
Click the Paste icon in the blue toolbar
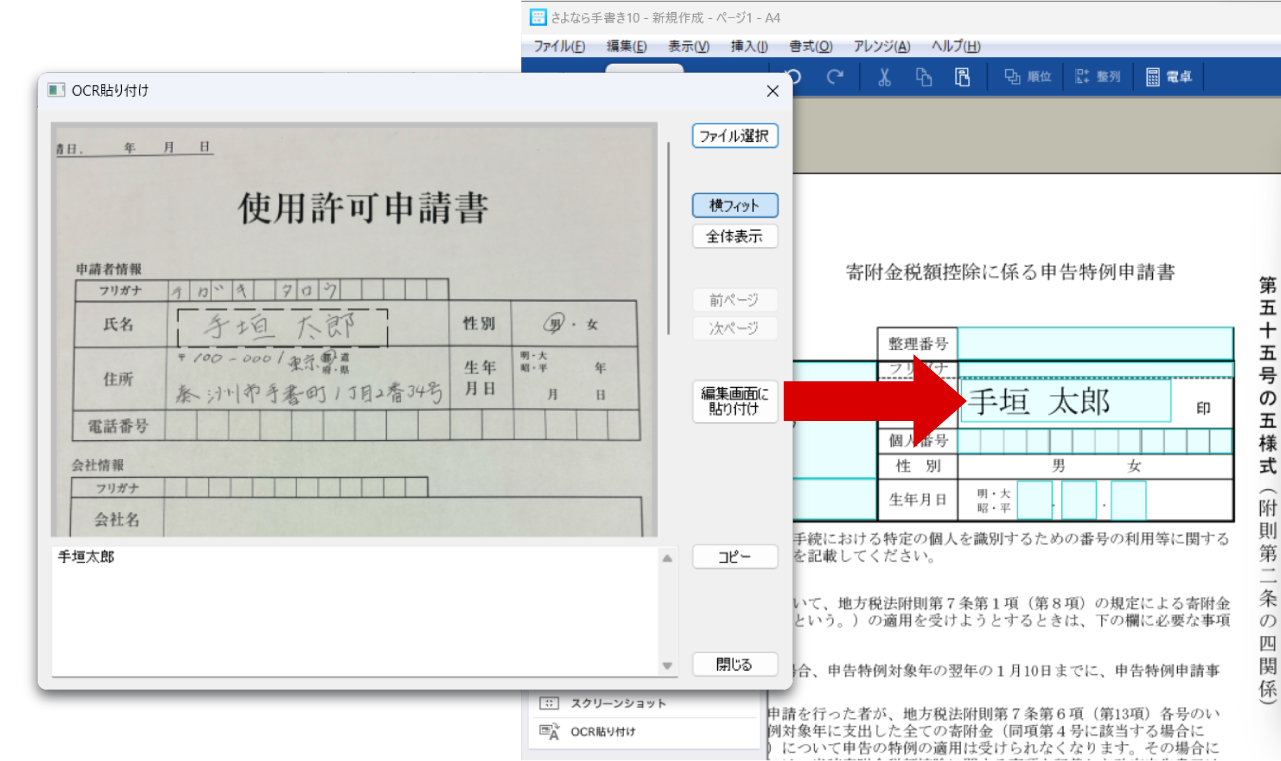(963, 77)
